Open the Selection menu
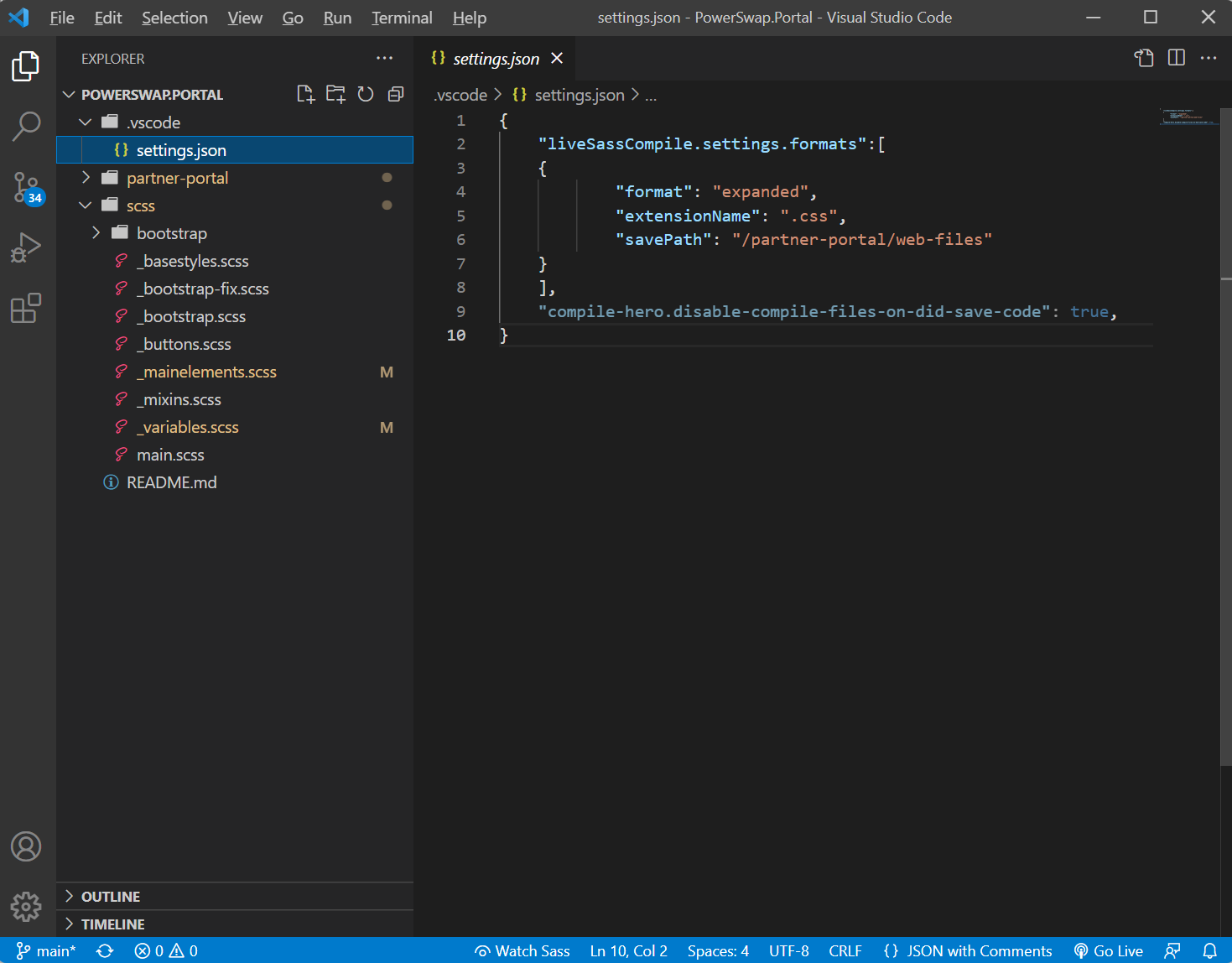1232x963 pixels. pyautogui.click(x=174, y=18)
